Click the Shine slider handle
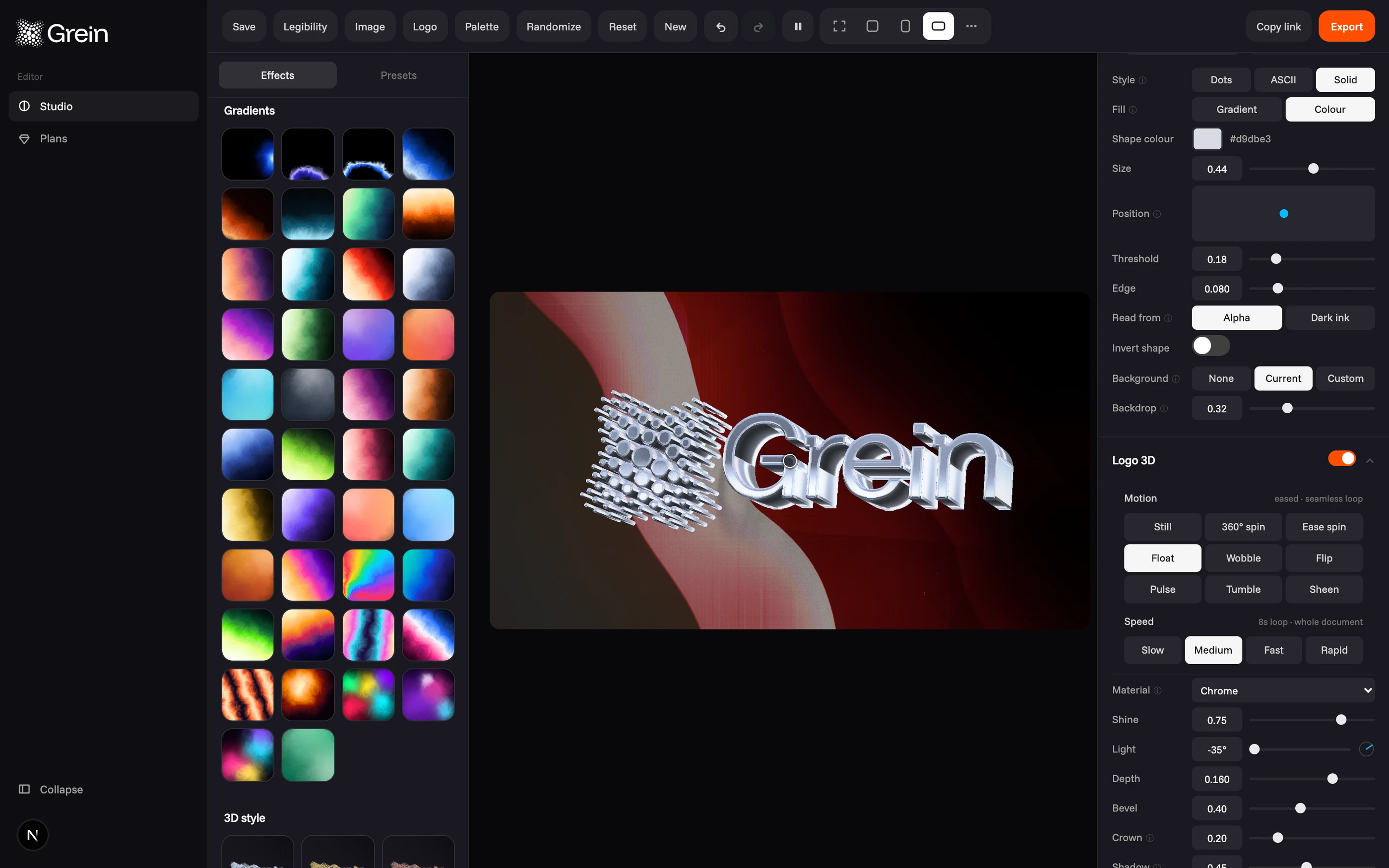The image size is (1389, 868). point(1341,720)
